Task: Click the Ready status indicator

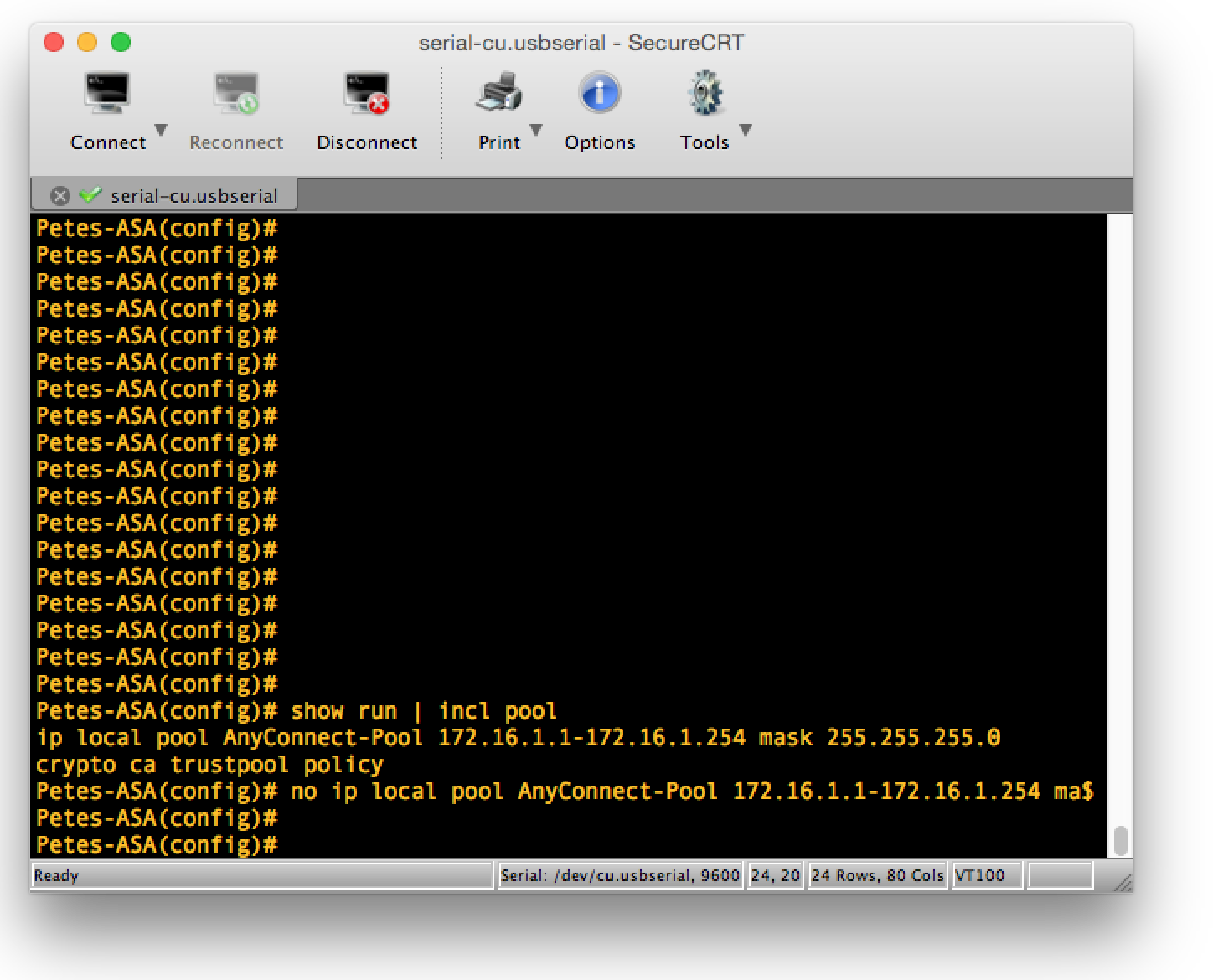Action: point(59,875)
